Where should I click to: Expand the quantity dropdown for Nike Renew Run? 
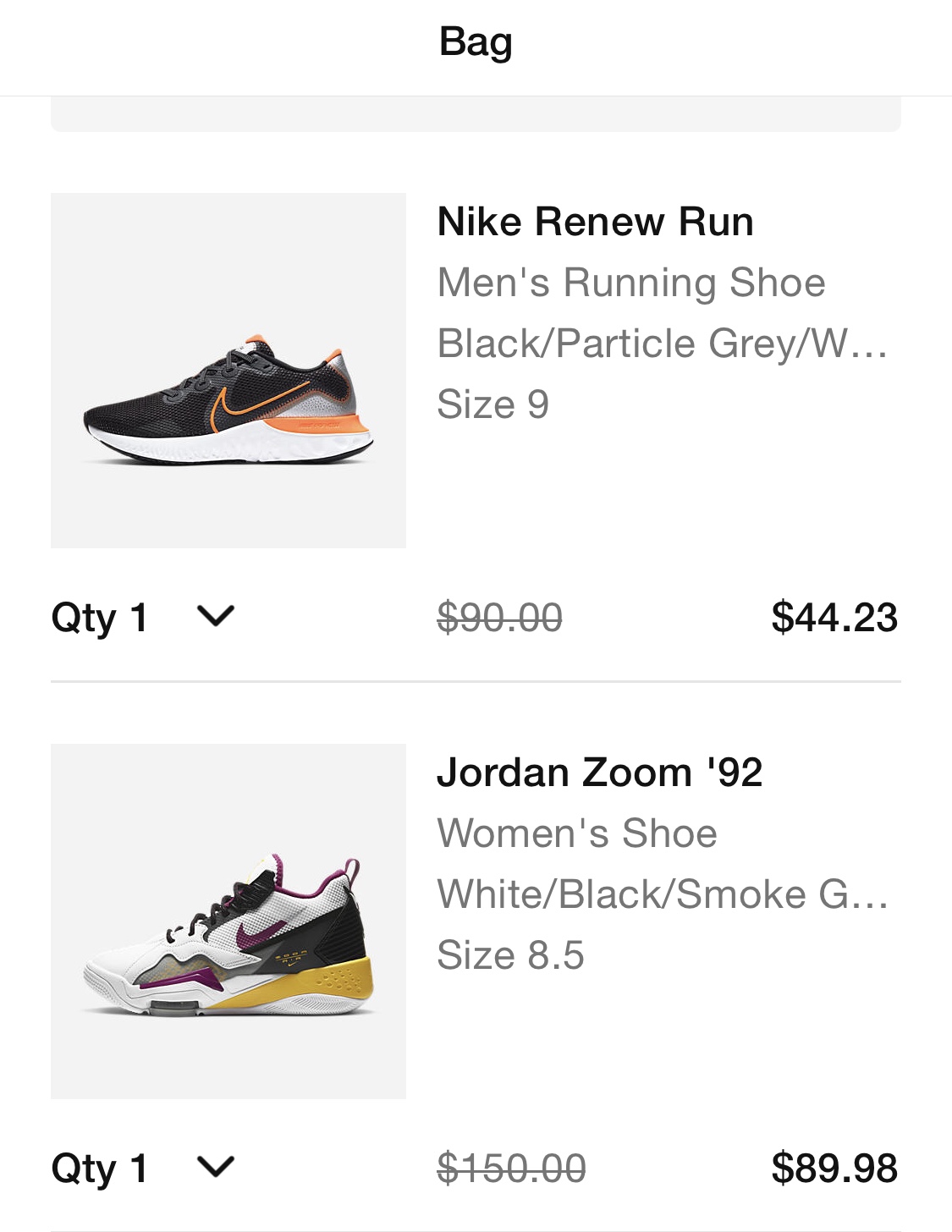[x=216, y=615]
